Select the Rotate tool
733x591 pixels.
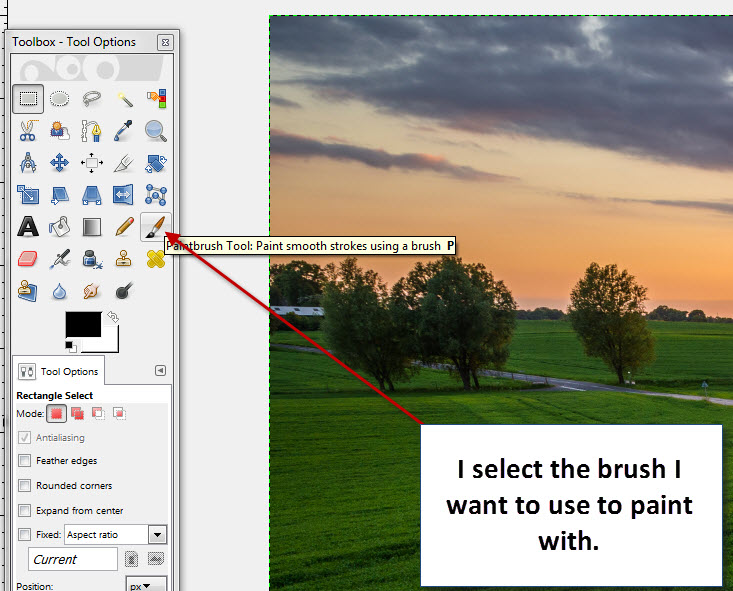tap(156, 163)
